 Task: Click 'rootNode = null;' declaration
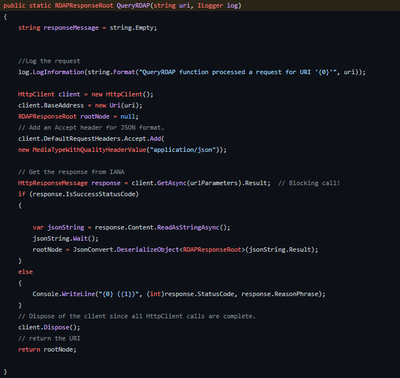tap(109, 116)
